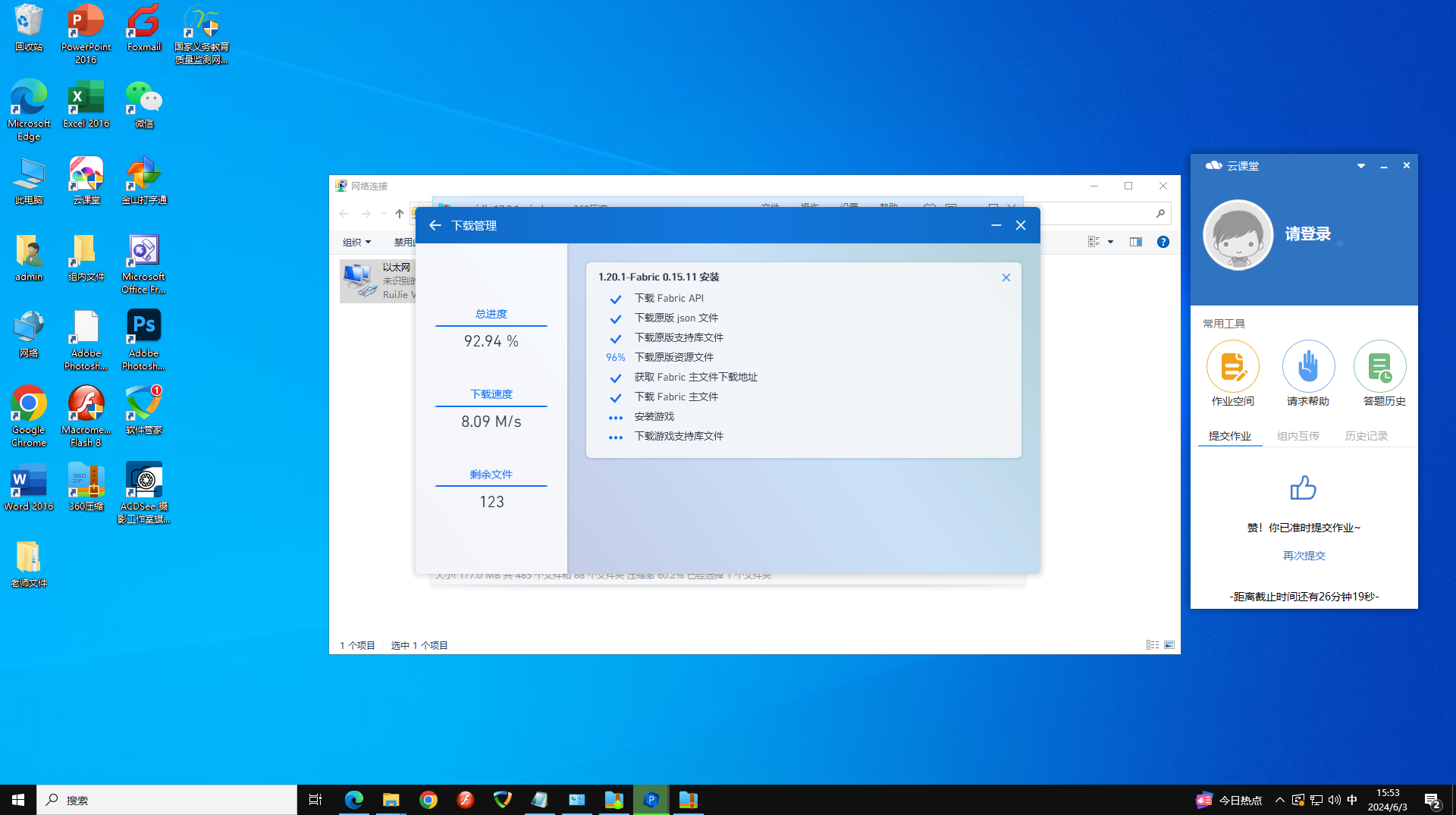
Task: Switch to the 组内互传 tab
Action: tap(1298, 436)
